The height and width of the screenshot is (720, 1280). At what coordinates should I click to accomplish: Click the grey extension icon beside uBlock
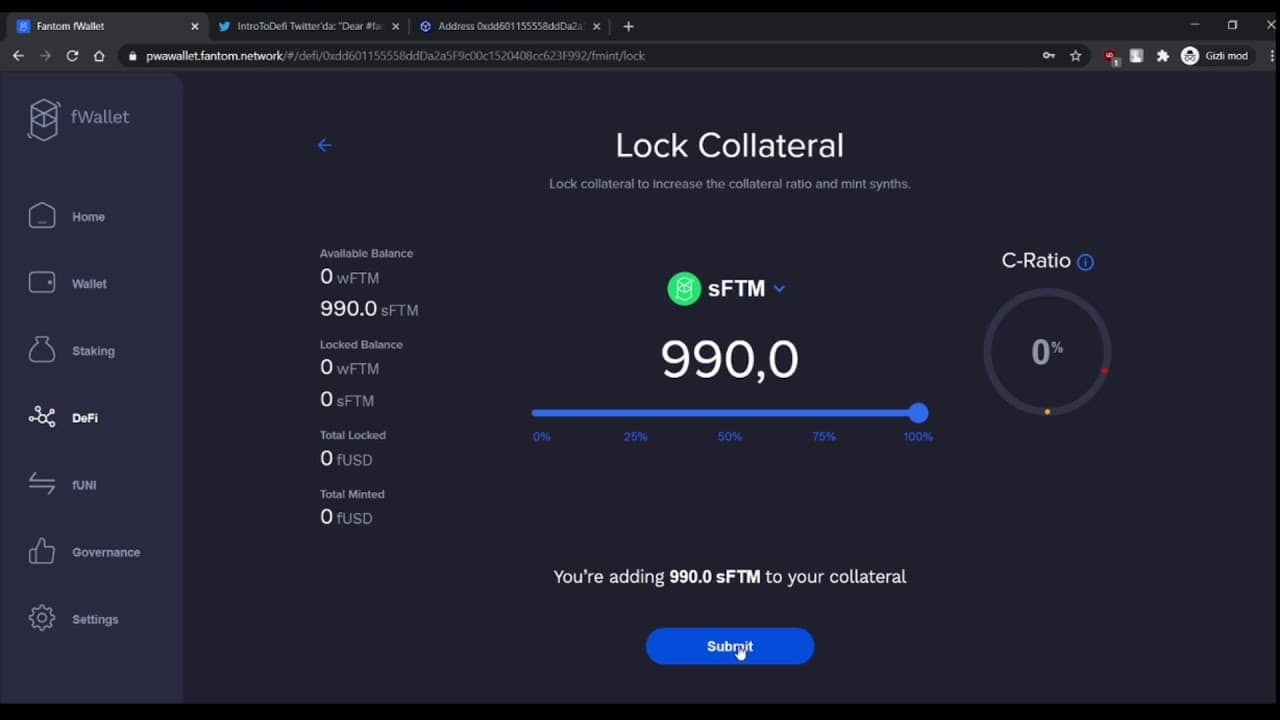(1137, 56)
